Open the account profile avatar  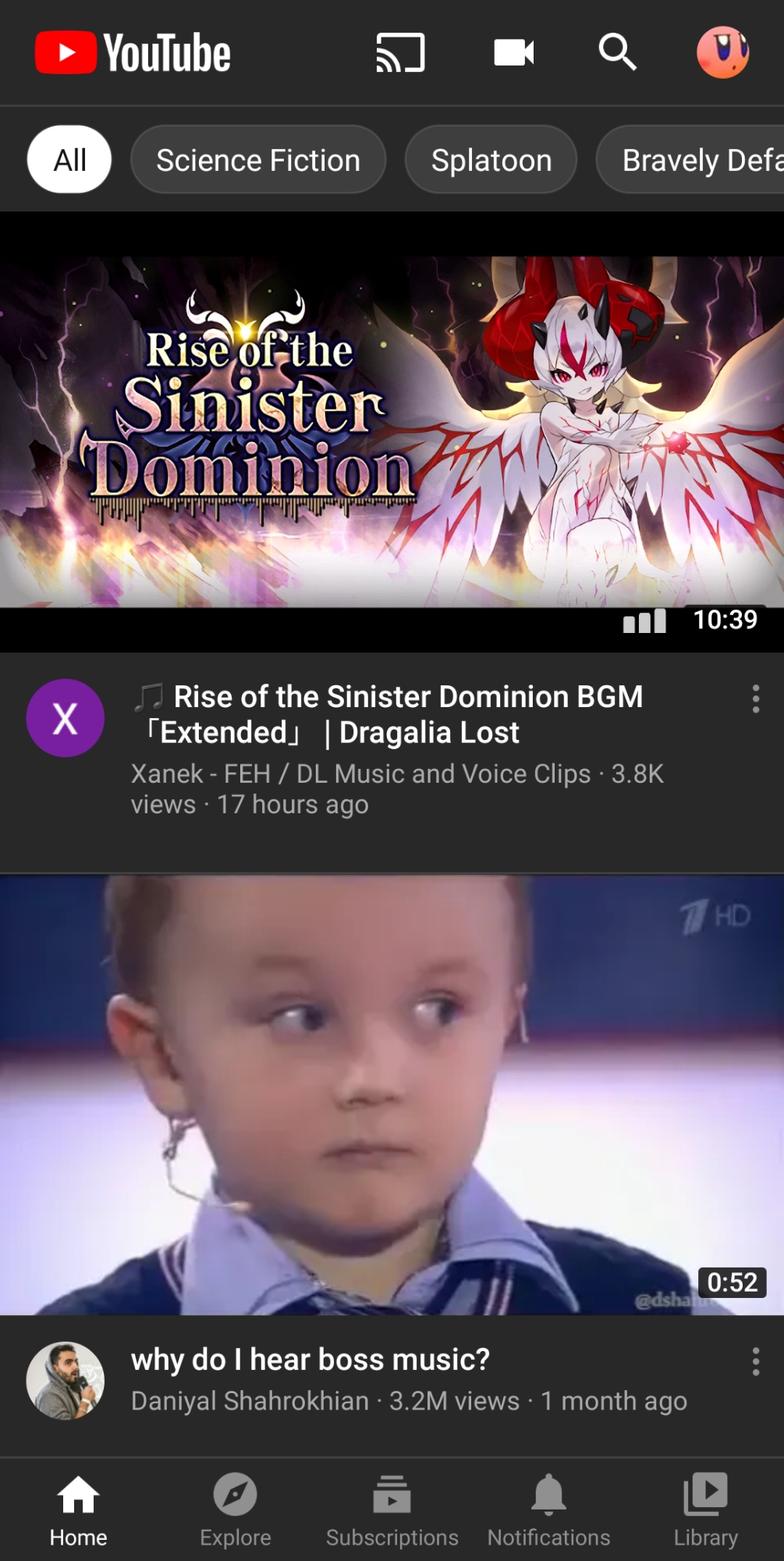722,52
